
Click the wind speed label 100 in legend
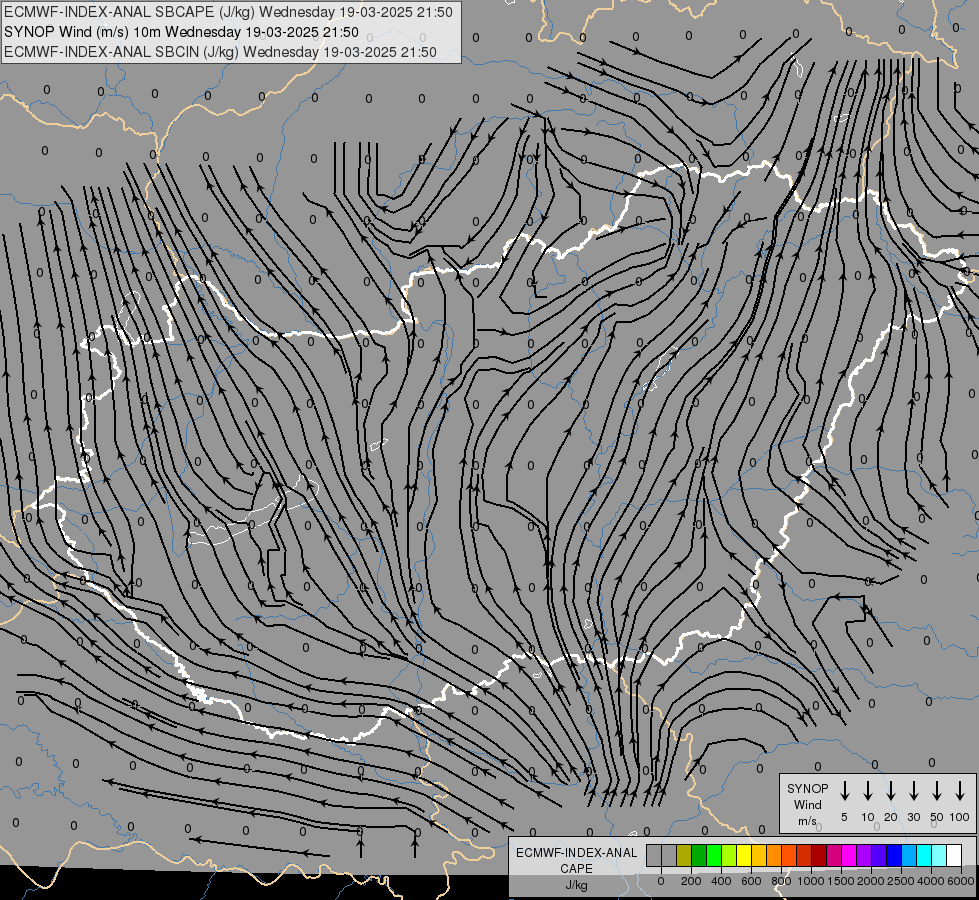960,817
